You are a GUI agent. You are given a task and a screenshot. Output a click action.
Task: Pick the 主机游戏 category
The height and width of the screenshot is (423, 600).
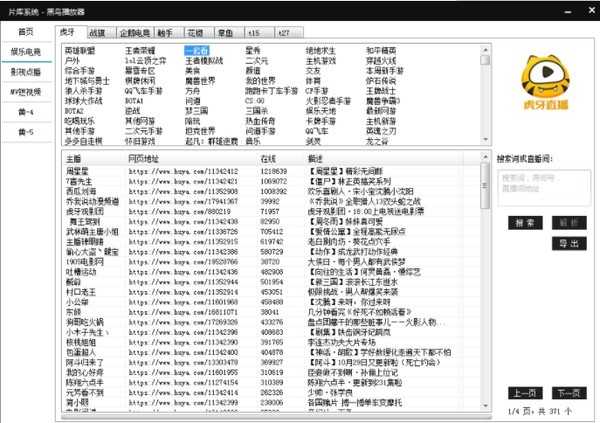(x=321, y=60)
